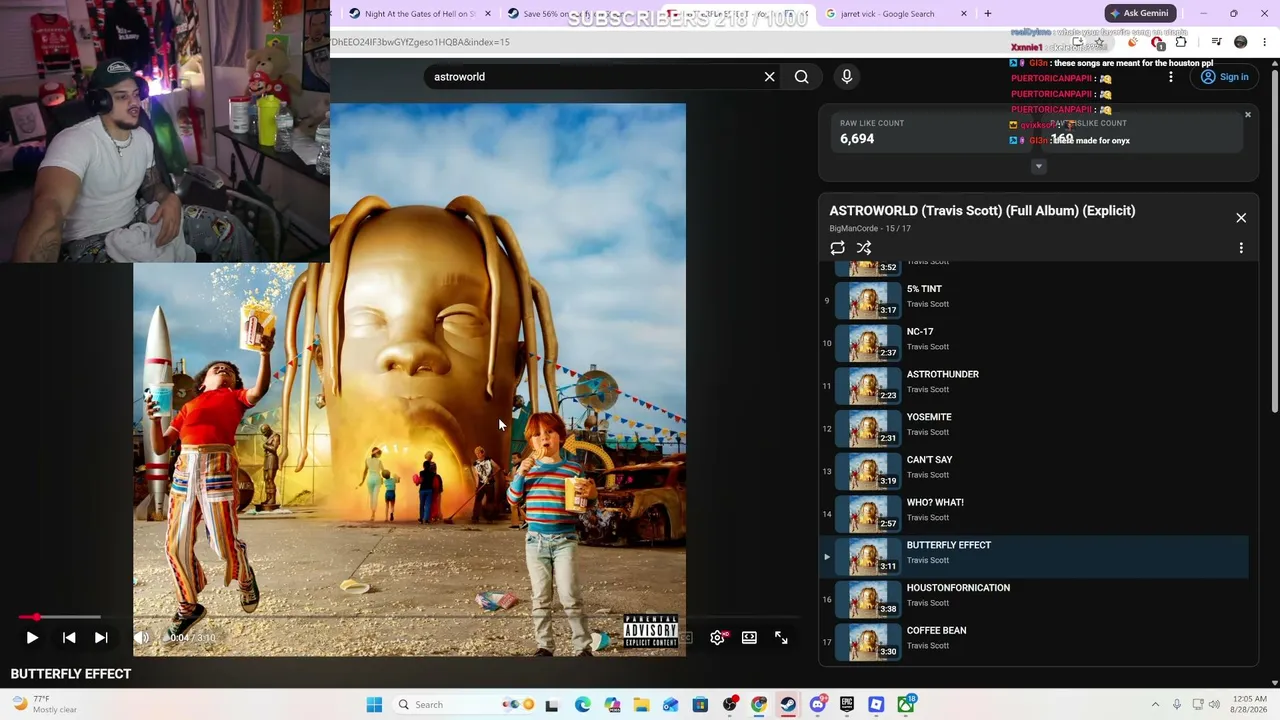Play HOUSTONFORNICATION from the playlist
The width and height of the screenshot is (1280, 720).
pos(1034,598)
